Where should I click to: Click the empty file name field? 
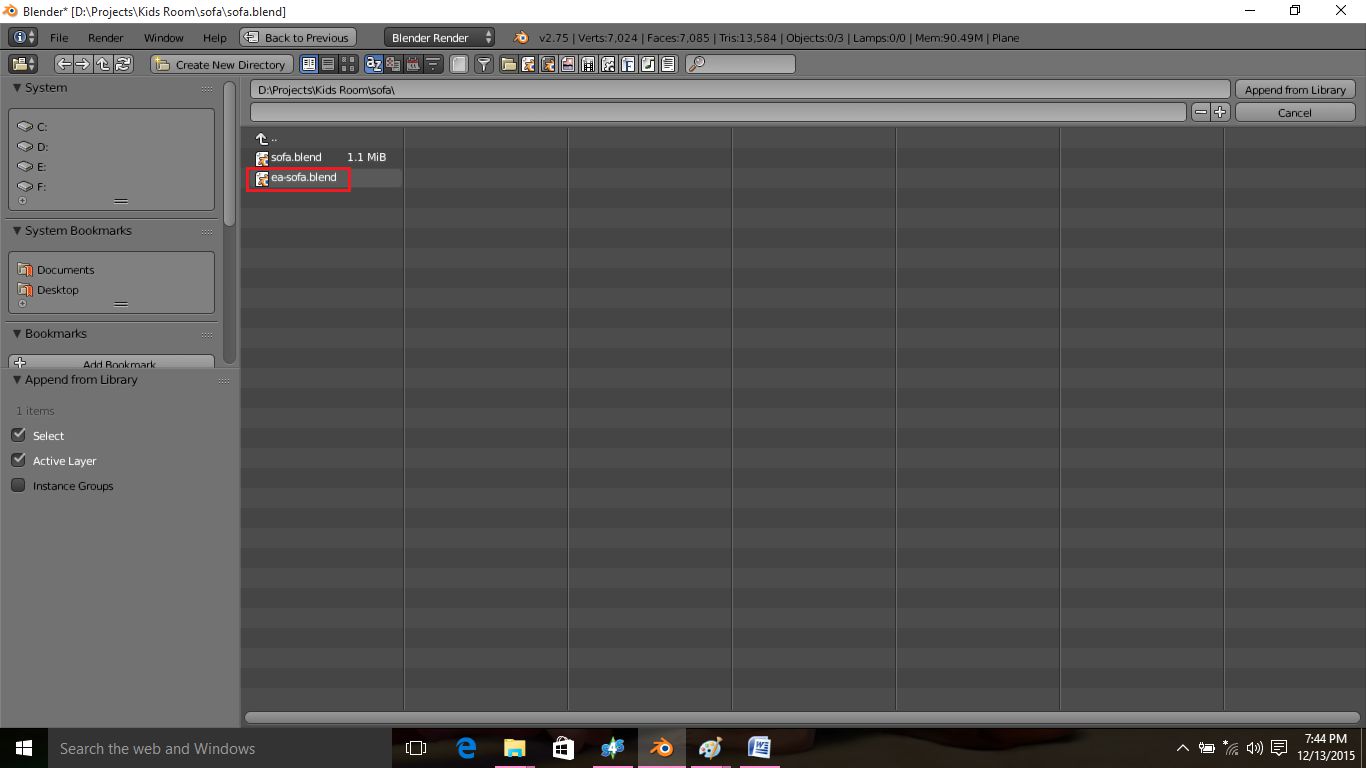tap(718, 112)
